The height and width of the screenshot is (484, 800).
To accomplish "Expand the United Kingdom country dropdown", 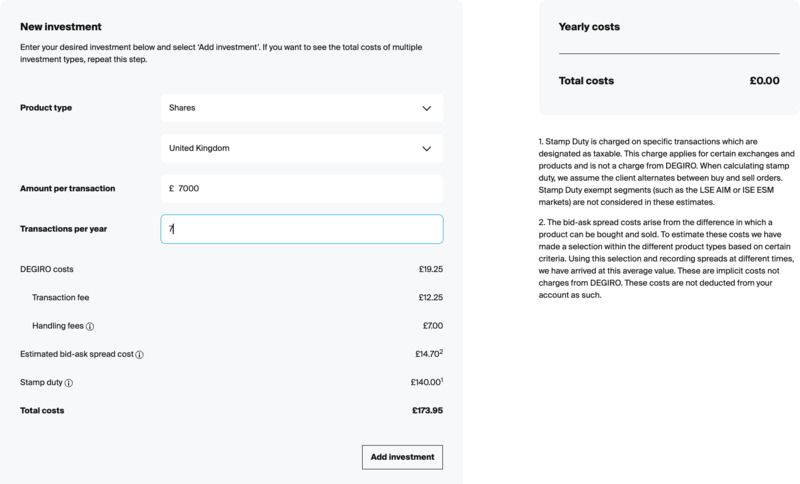I will (302, 148).
